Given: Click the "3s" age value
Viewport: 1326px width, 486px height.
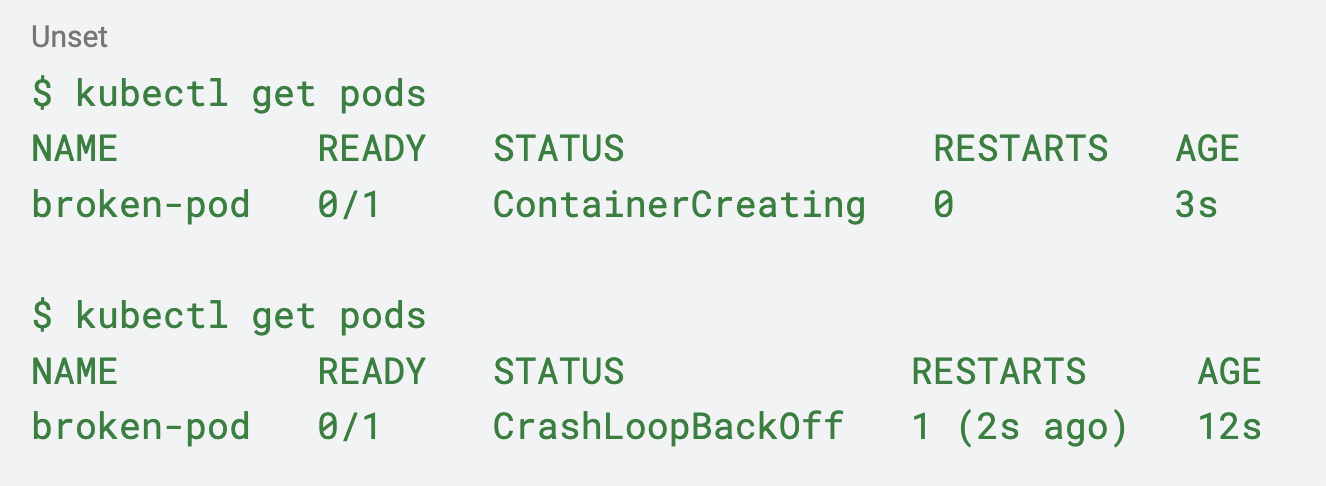Looking at the screenshot, I should (1196, 205).
